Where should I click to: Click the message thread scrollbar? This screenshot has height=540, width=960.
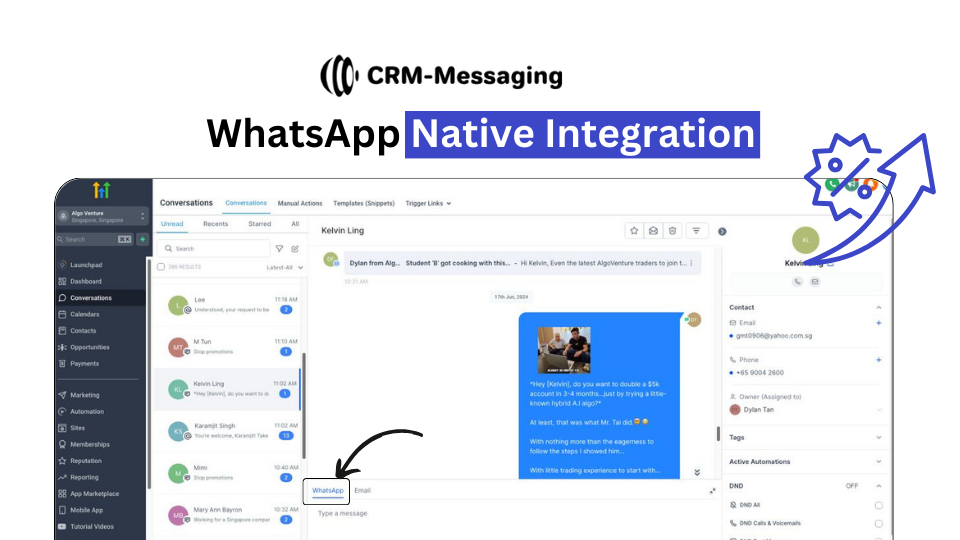click(718, 433)
